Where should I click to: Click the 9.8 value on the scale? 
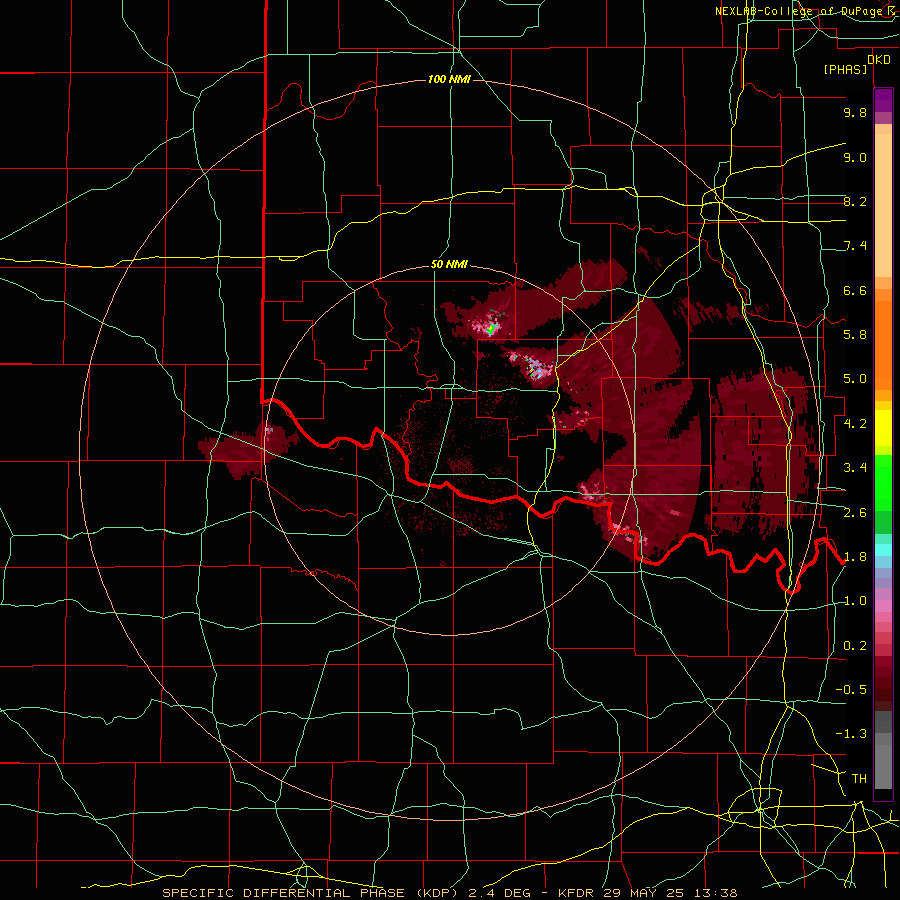pyautogui.click(x=855, y=112)
